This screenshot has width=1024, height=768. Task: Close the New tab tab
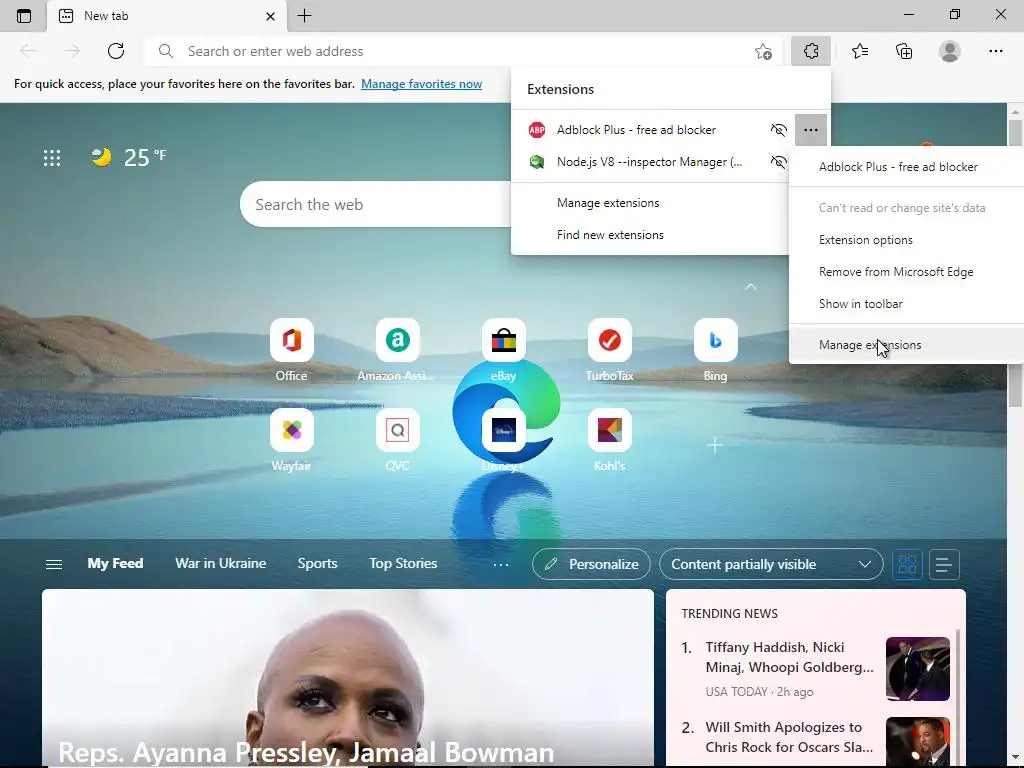click(270, 16)
